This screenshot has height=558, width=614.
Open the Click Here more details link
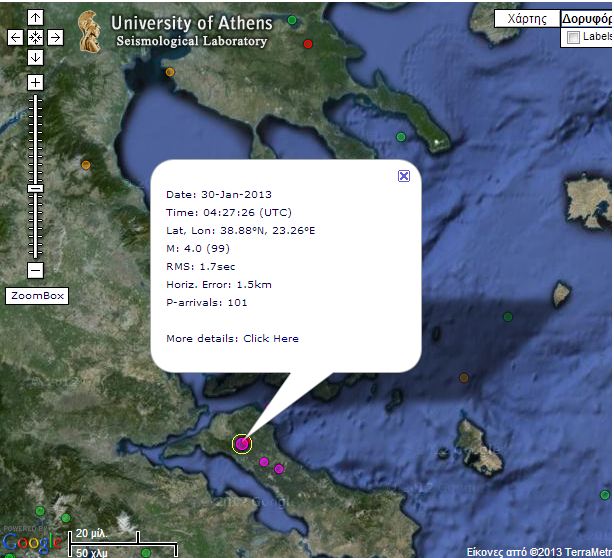[x=271, y=338]
